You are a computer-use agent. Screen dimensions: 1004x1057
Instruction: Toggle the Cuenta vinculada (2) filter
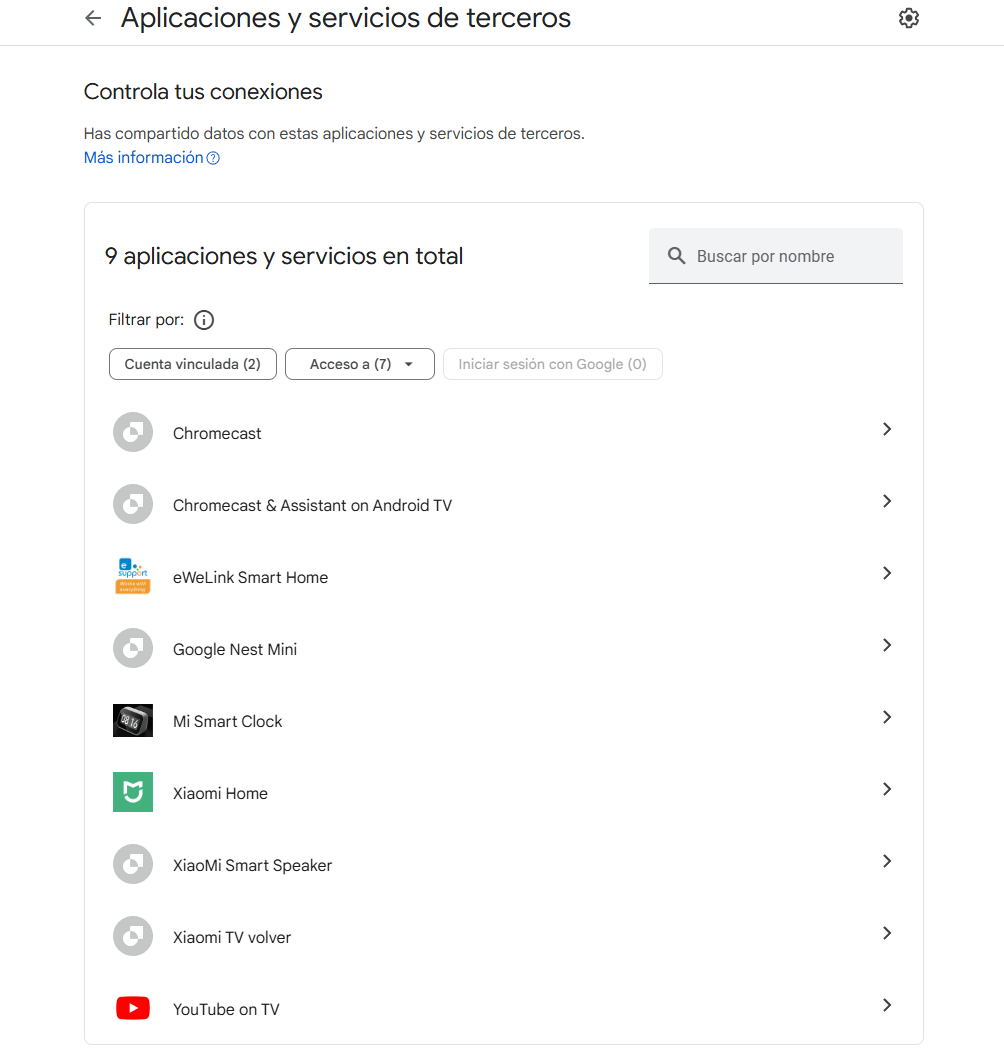[193, 364]
